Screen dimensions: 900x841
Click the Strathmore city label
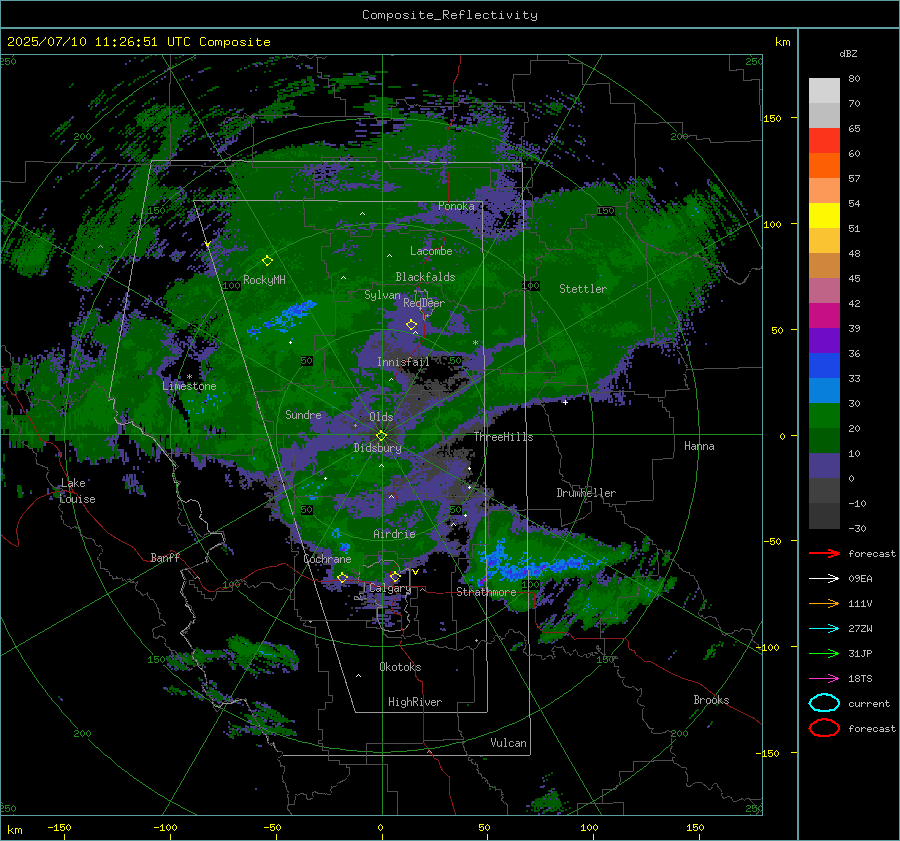[486, 592]
